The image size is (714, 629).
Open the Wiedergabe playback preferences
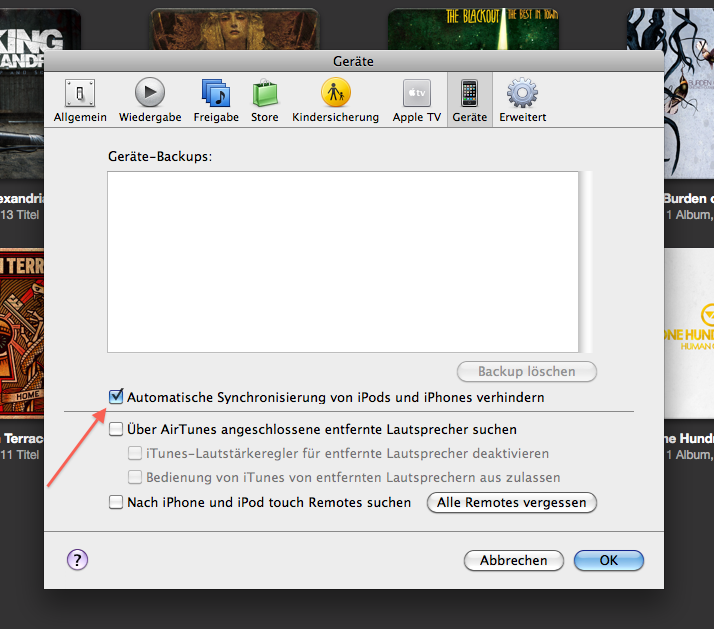(150, 101)
